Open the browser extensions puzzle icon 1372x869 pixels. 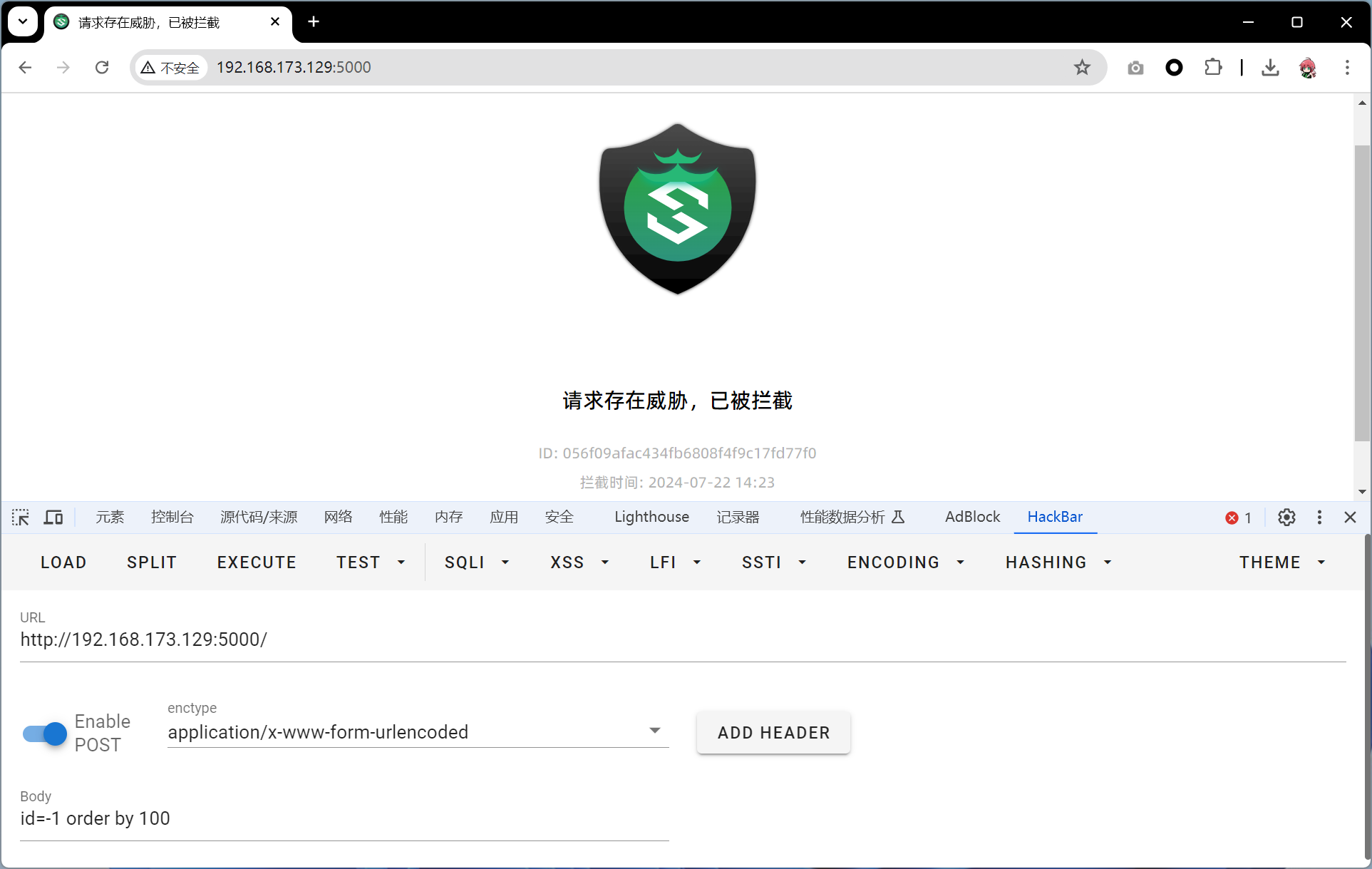point(1212,68)
